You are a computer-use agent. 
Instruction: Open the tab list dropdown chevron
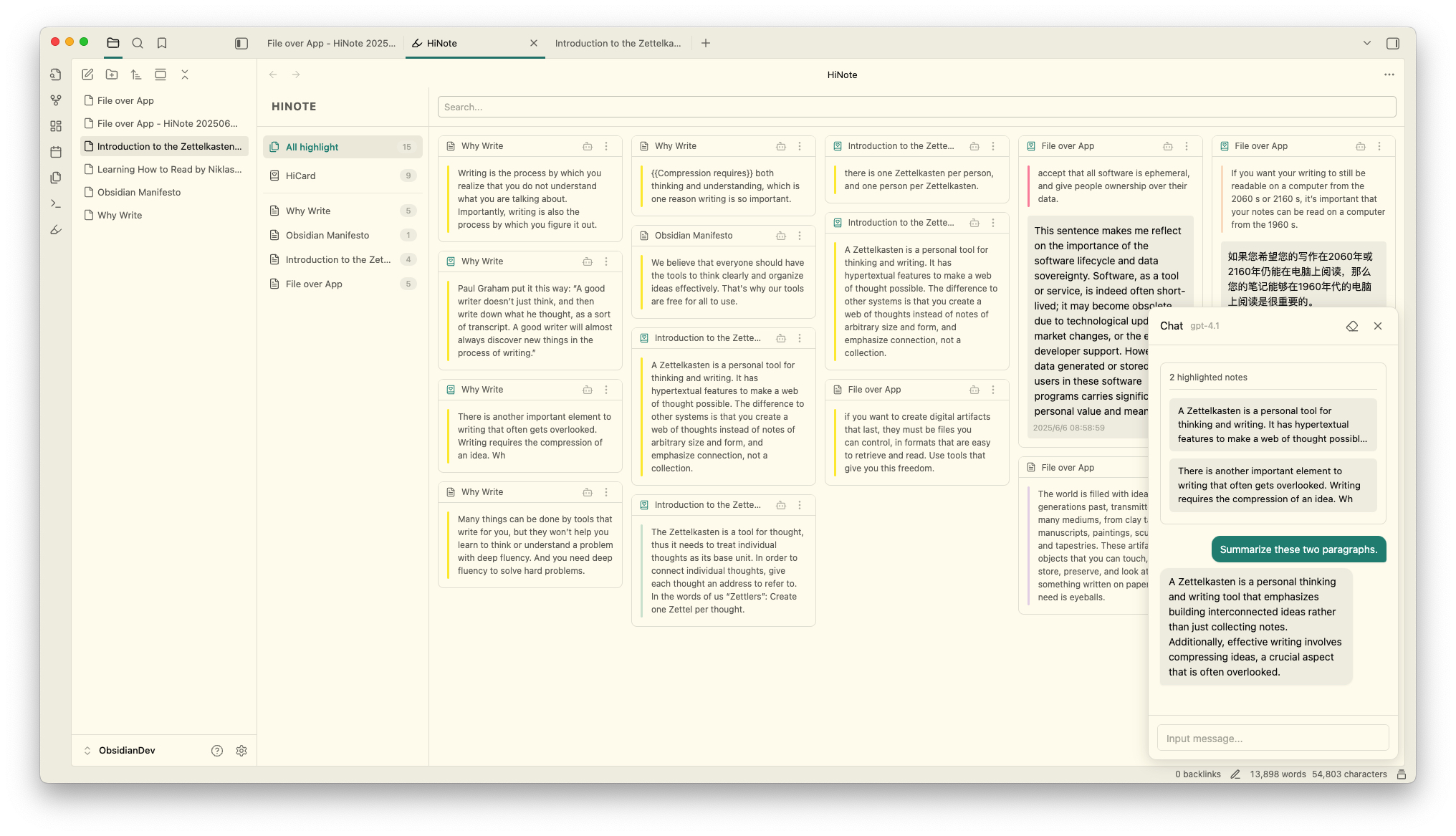point(1366,44)
